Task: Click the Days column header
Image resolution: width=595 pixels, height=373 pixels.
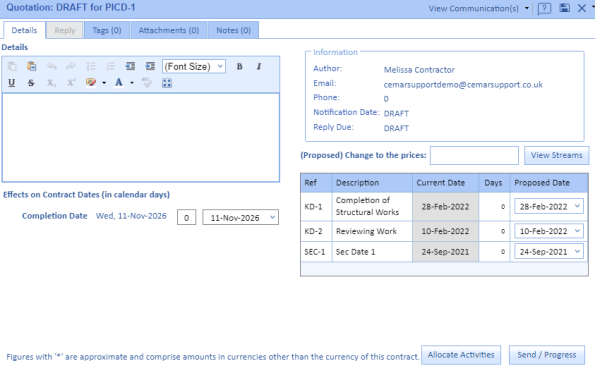Action: pyautogui.click(x=494, y=183)
